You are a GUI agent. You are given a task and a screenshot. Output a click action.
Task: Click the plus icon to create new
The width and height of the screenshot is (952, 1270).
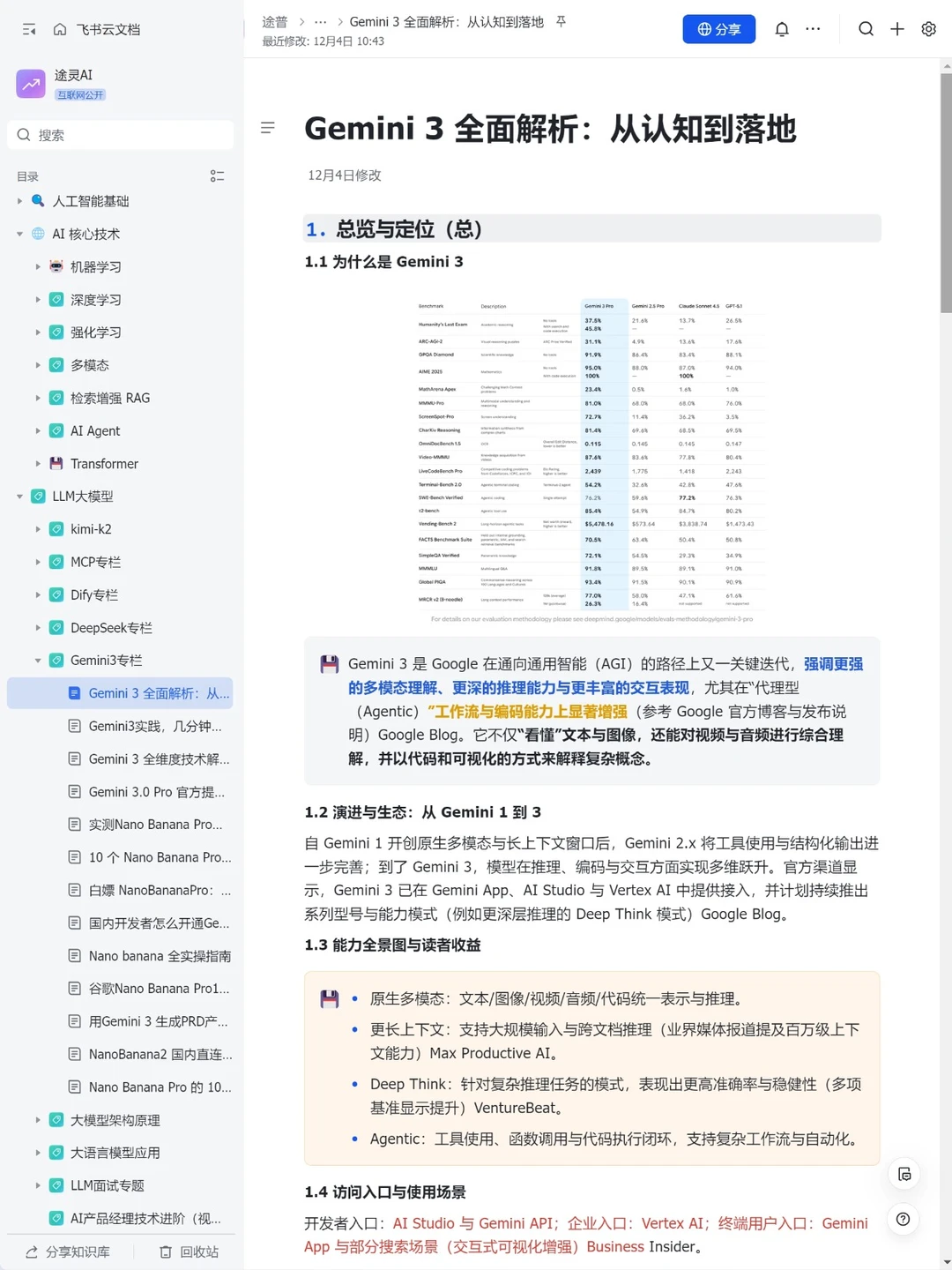tap(897, 29)
